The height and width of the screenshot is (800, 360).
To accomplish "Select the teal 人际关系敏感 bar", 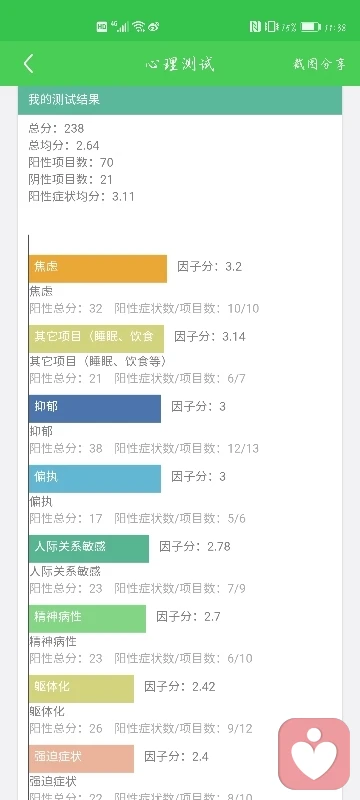I will pyautogui.click(x=89, y=548).
